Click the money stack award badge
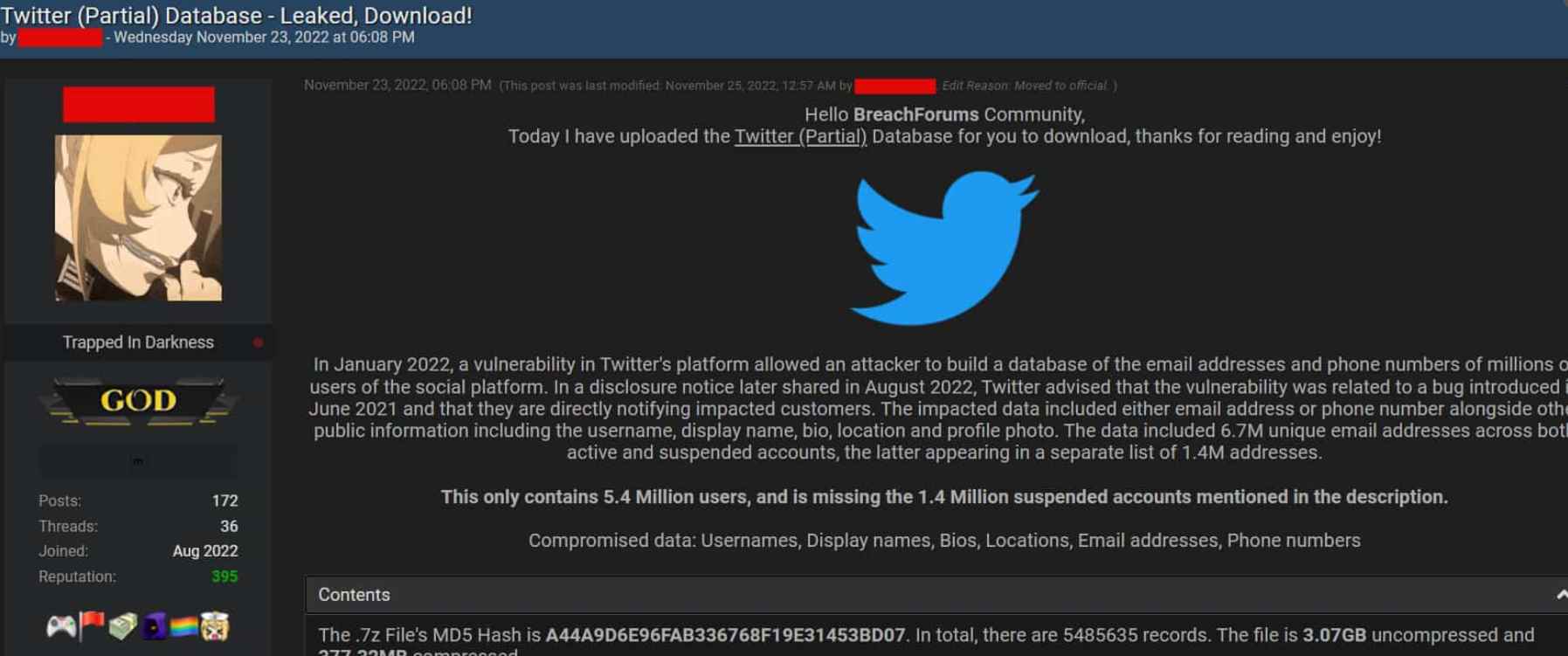 click(x=122, y=625)
